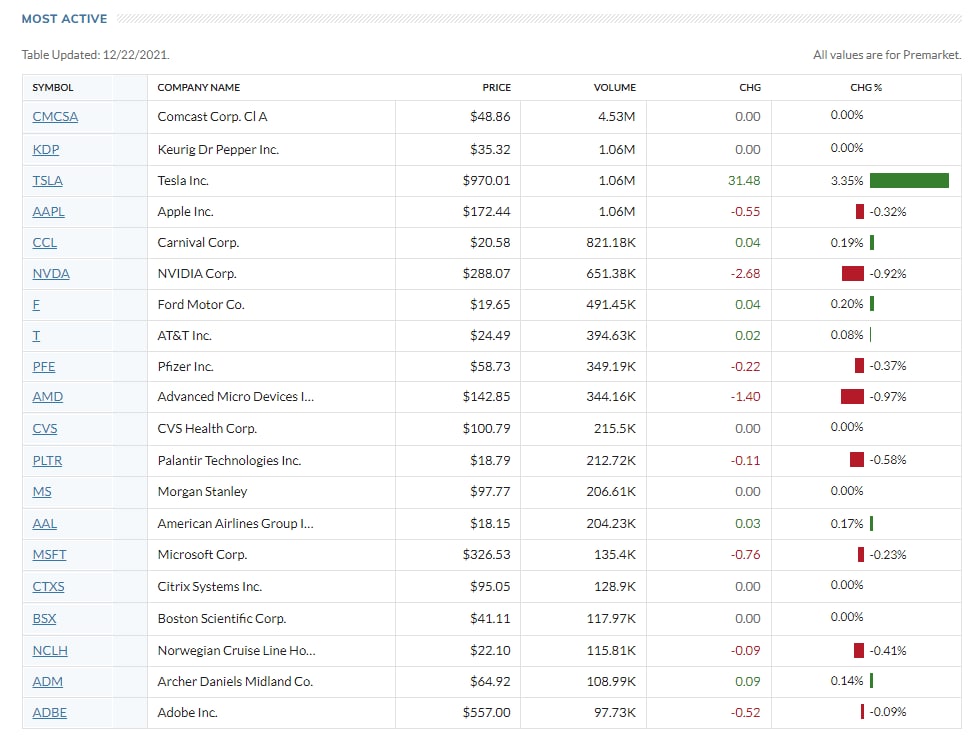Click the AMD ticker link
978x738 pixels.
(47, 397)
